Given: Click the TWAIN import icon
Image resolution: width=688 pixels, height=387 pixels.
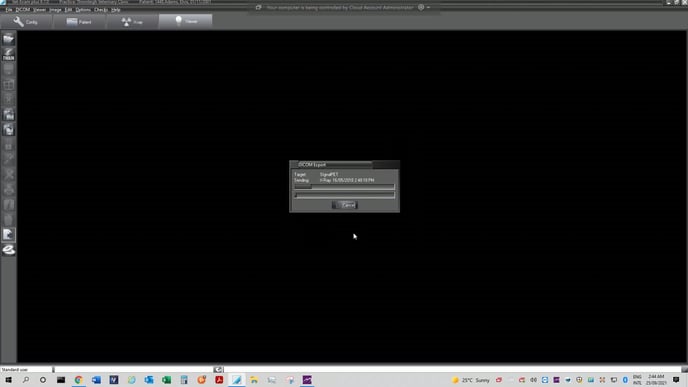Looking at the screenshot, I should (8, 54).
